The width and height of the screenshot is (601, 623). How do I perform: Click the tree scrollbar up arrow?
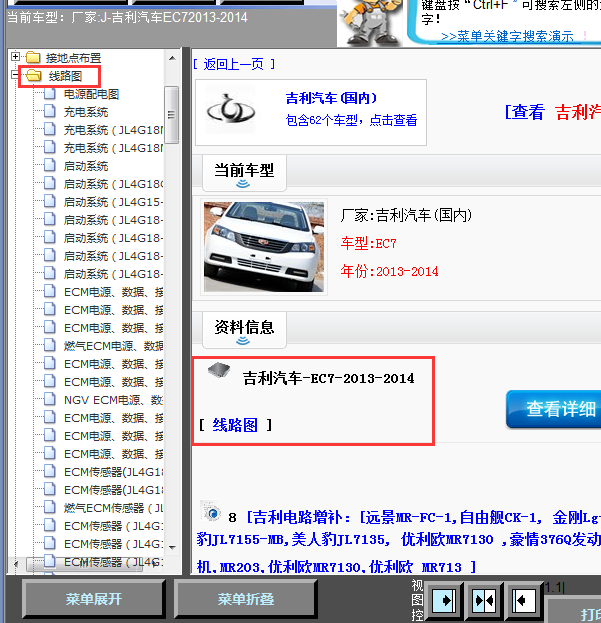172,58
